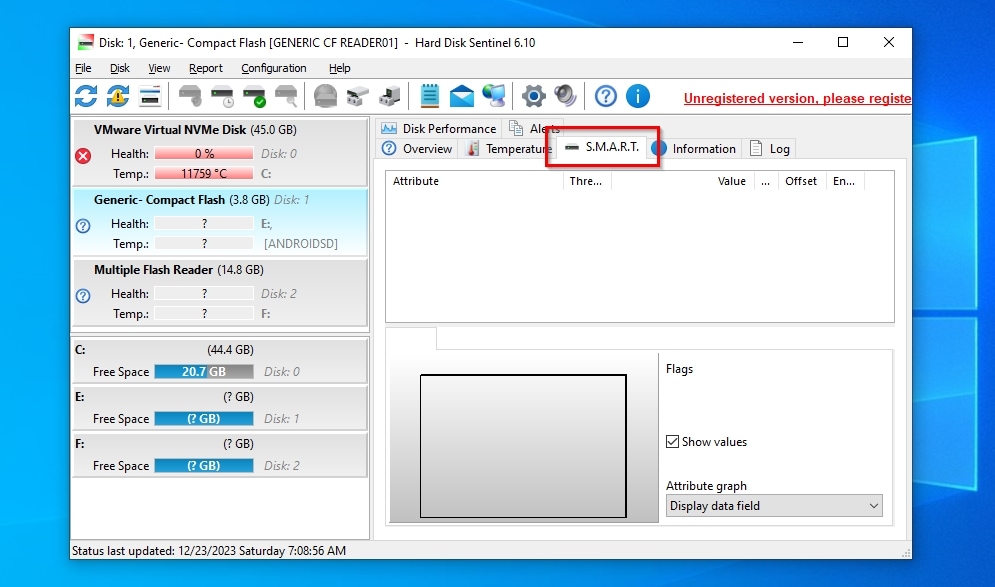Select the VMware Virtual NVMe Disk entry
Screen dimensions: 995x587
coord(220,152)
